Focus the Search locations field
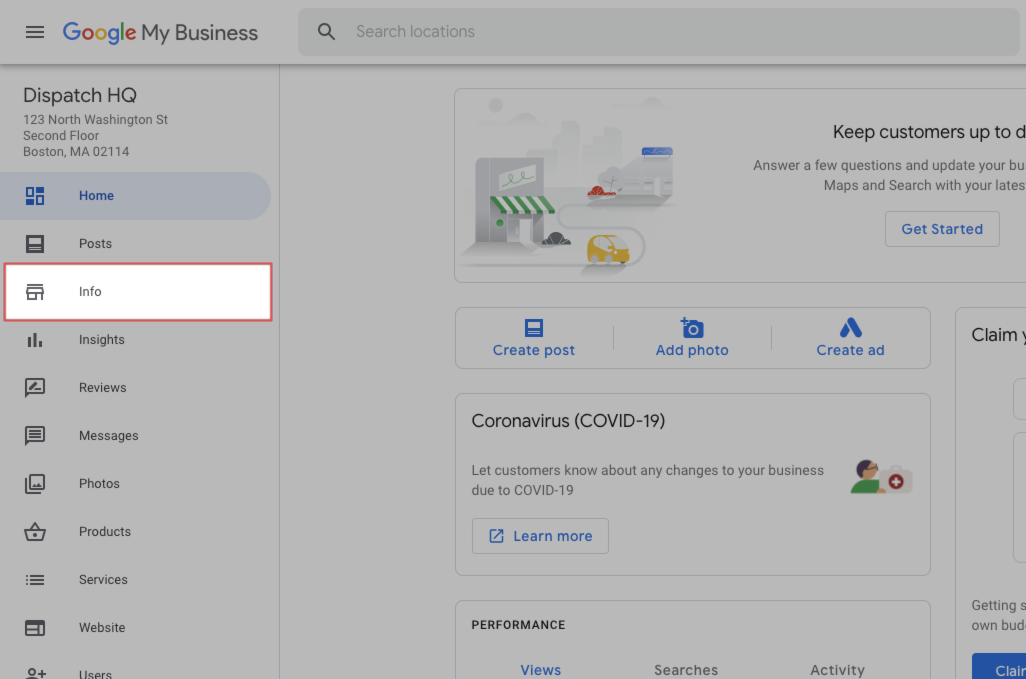1026x679 pixels. (x=659, y=31)
